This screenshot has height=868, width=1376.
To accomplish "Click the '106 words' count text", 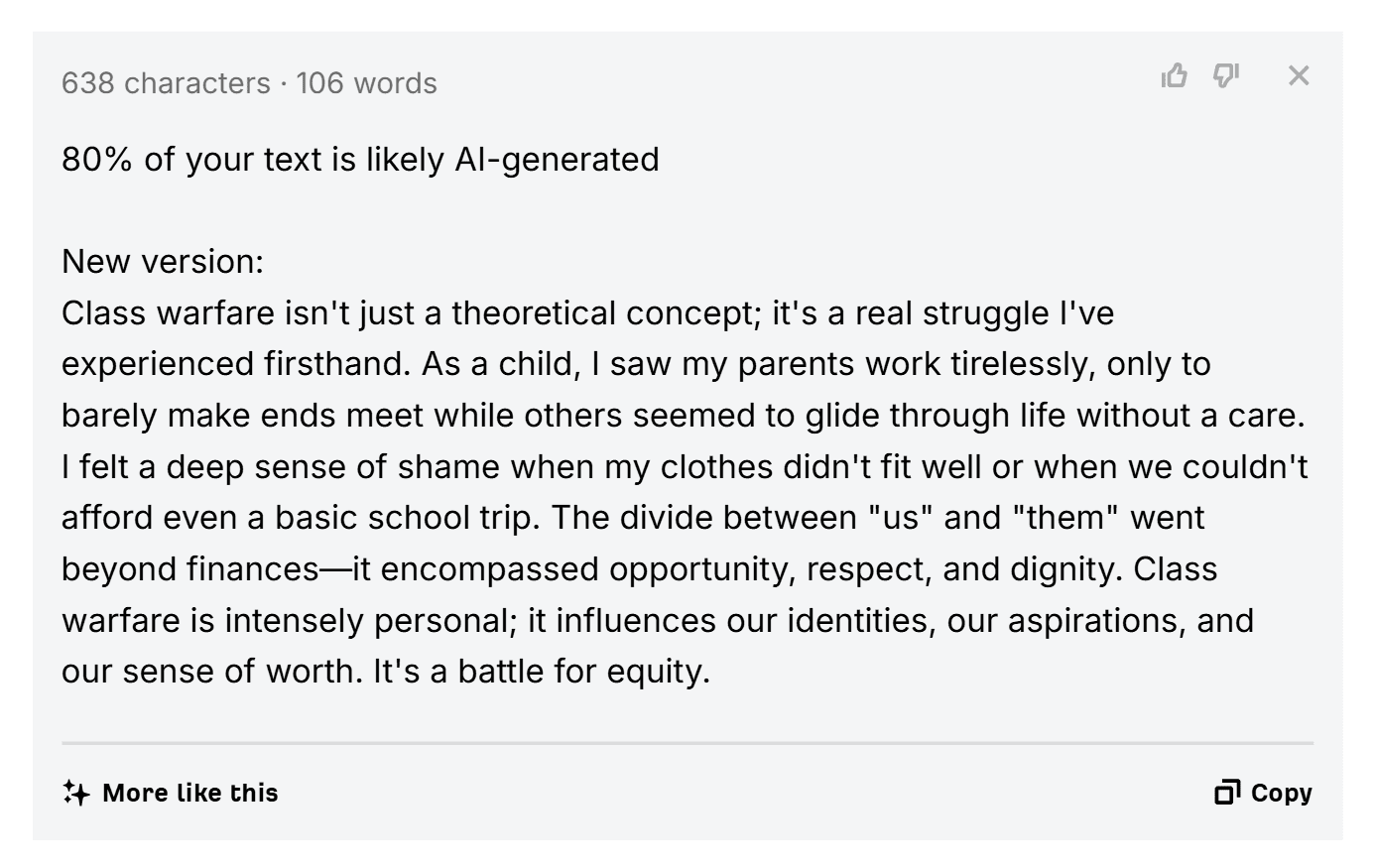I will point(366,83).
